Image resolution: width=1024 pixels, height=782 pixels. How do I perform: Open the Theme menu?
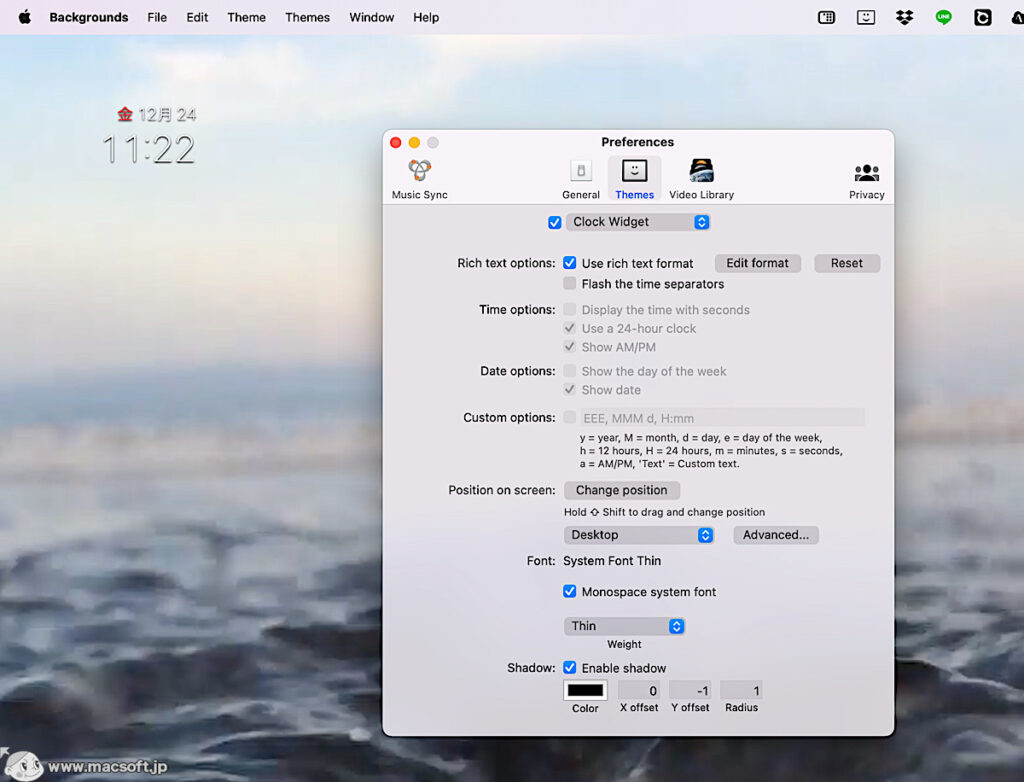(246, 17)
